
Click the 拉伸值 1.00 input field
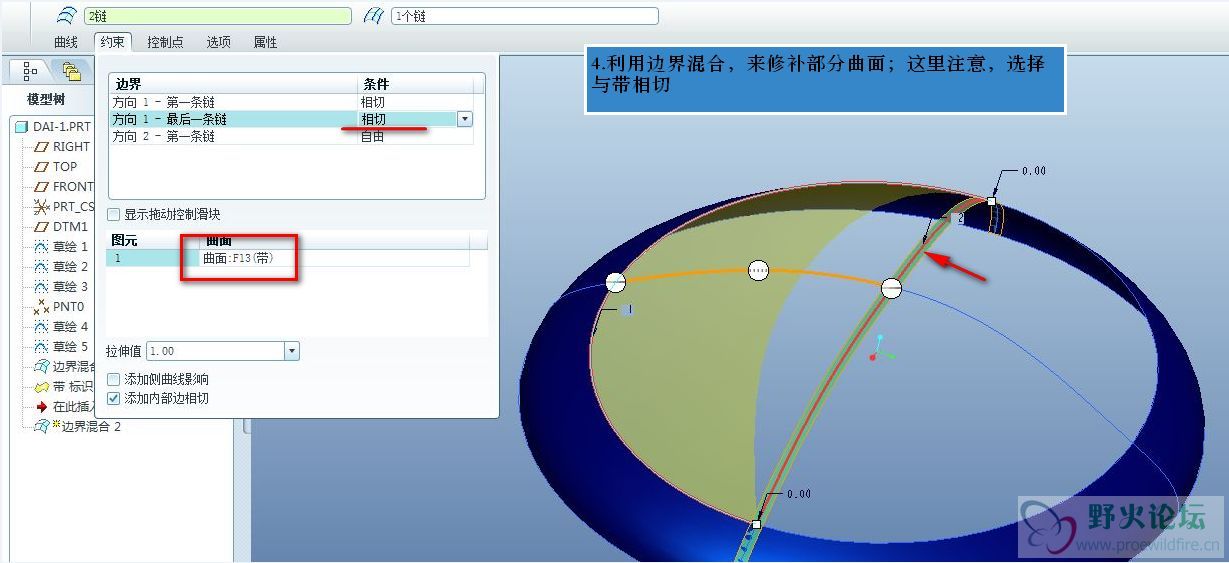coord(215,351)
